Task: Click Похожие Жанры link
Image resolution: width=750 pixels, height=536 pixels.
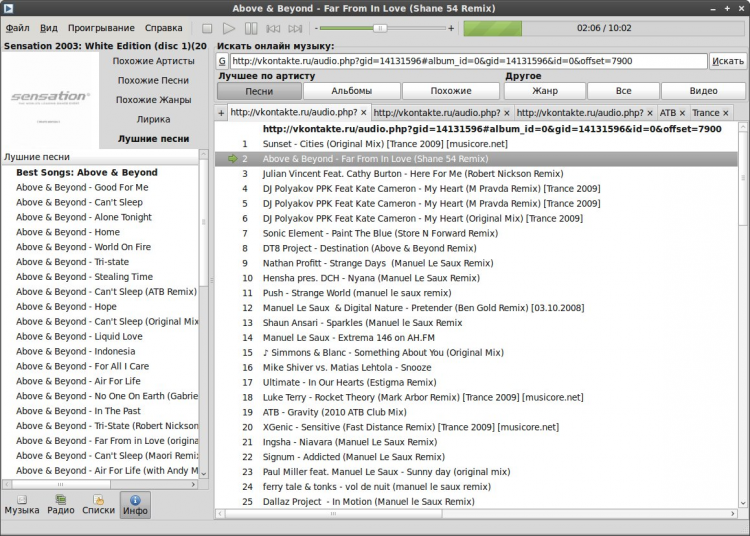Action: (154, 100)
